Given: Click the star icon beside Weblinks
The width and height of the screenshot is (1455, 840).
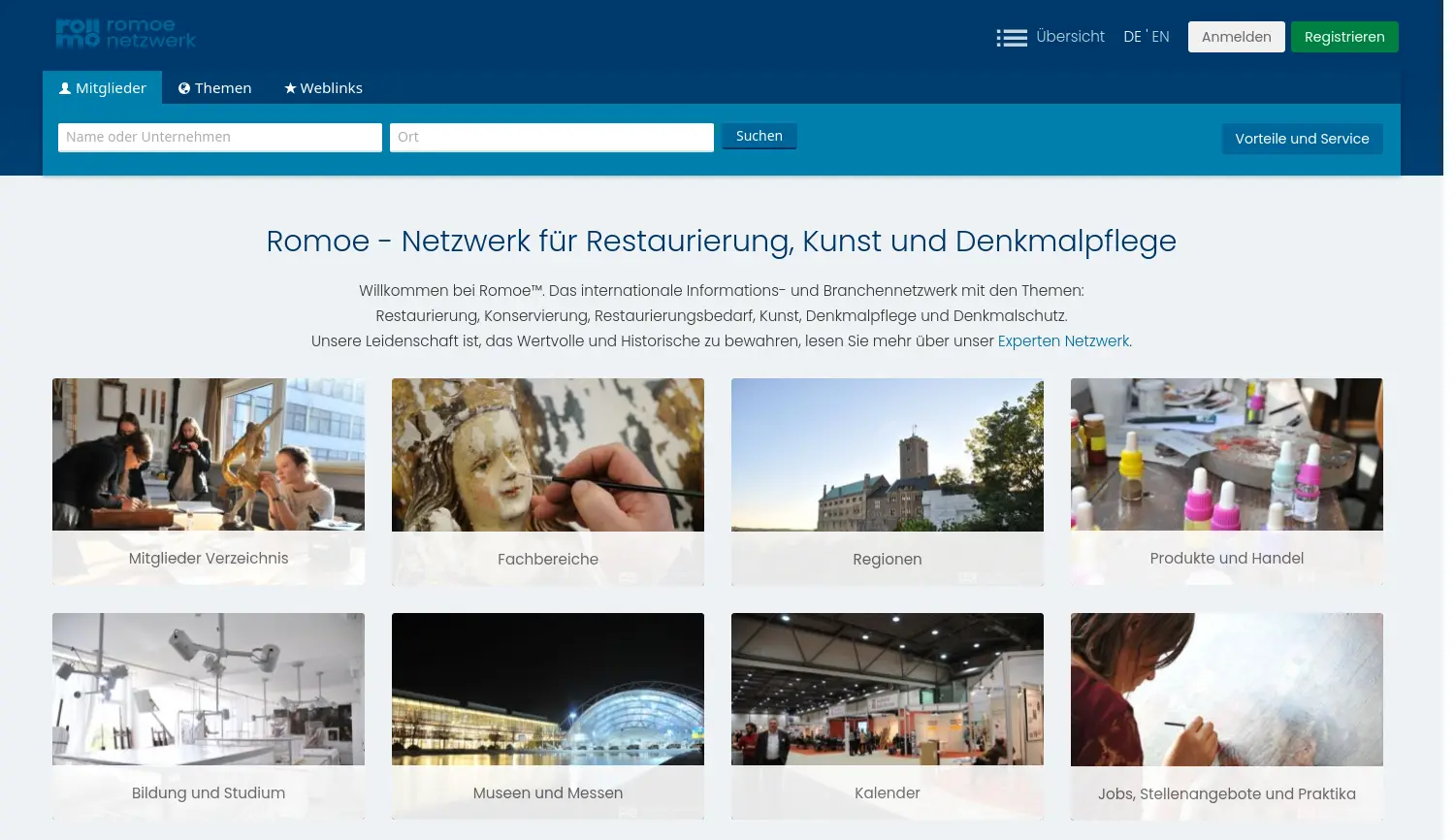Looking at the screenshot, I should coord(290,88).
